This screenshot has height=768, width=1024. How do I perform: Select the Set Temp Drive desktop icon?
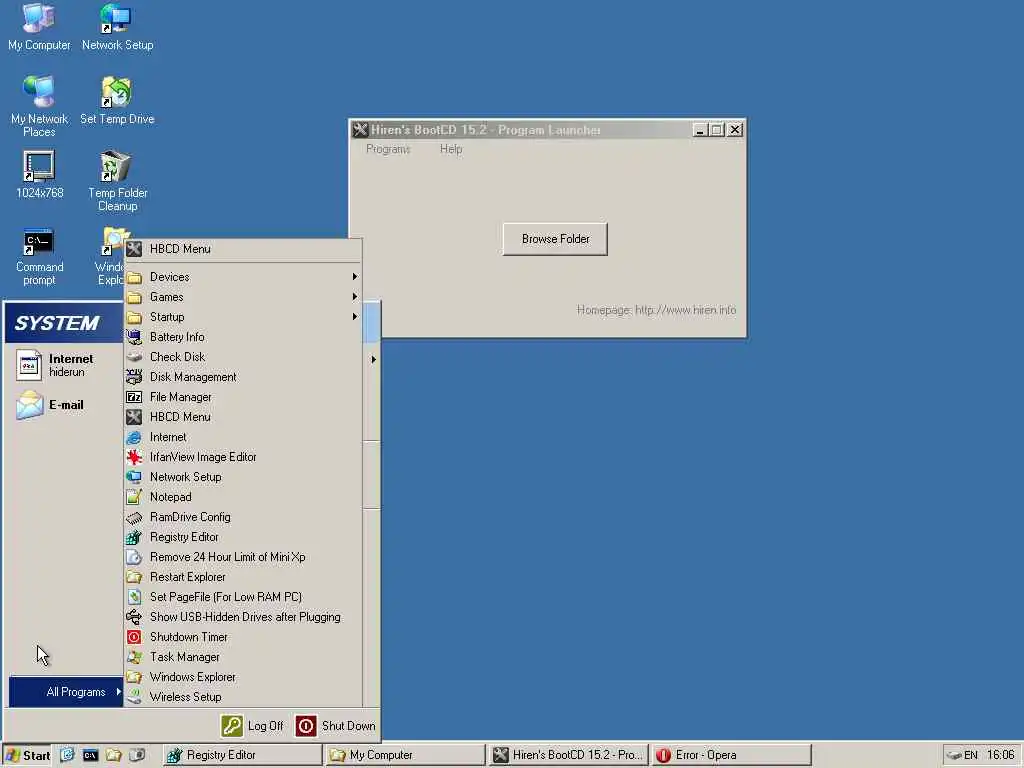[117, 101]
